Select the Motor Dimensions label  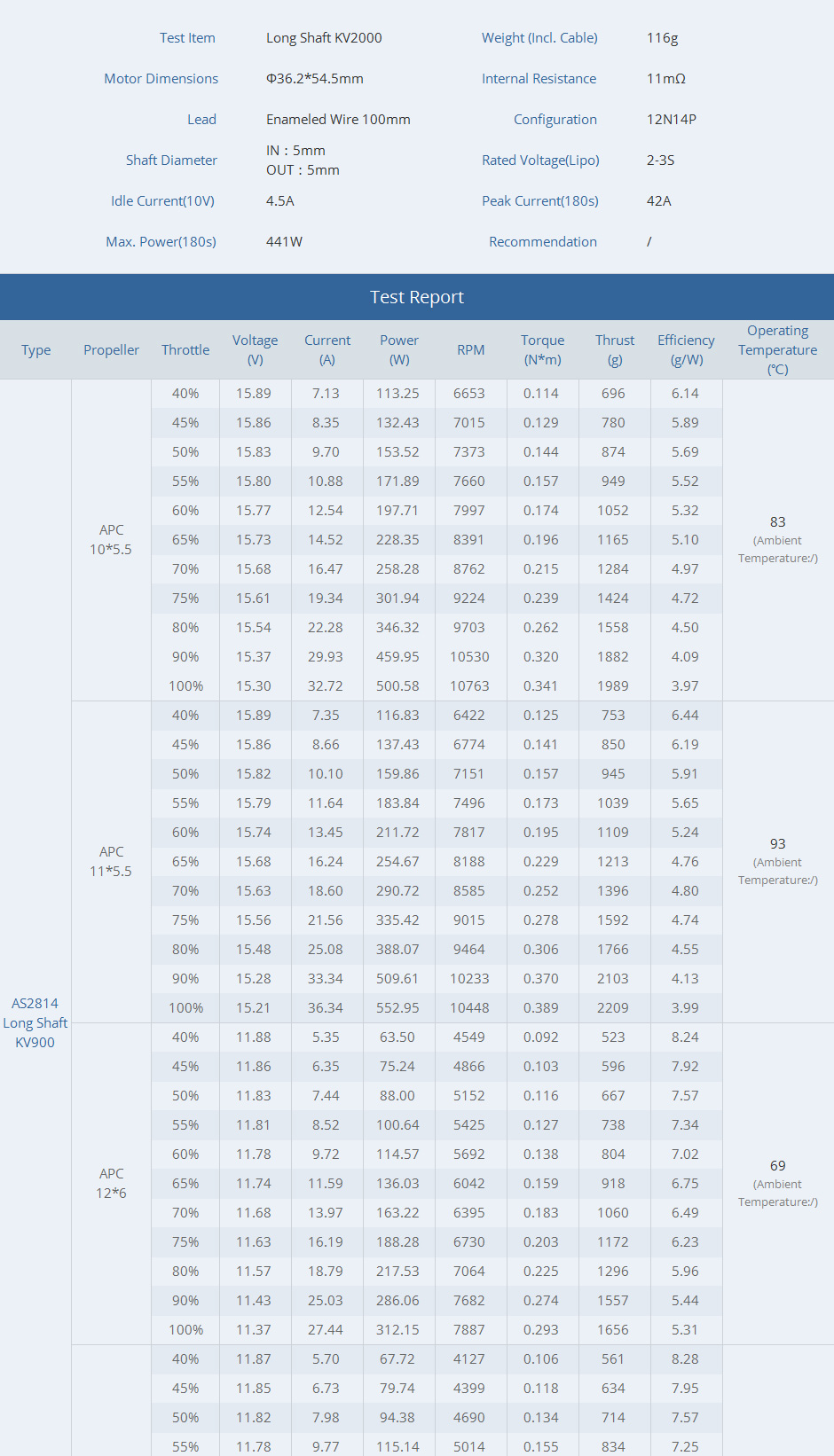tap(161, 79)
